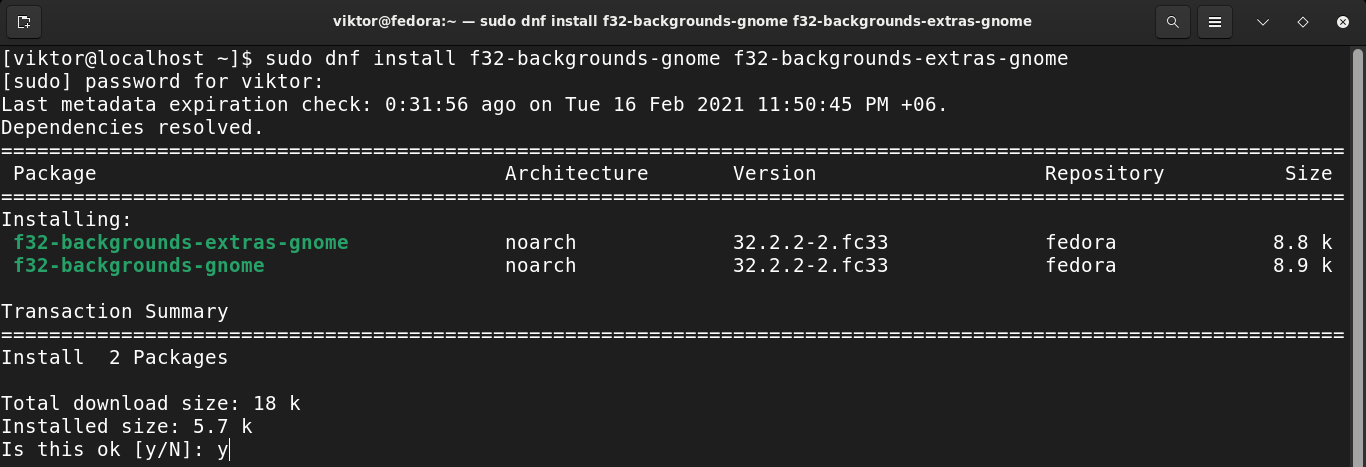Minimize the terminal window
1366x467 pixels.
pyautogui.click(x=1263, y=21)
